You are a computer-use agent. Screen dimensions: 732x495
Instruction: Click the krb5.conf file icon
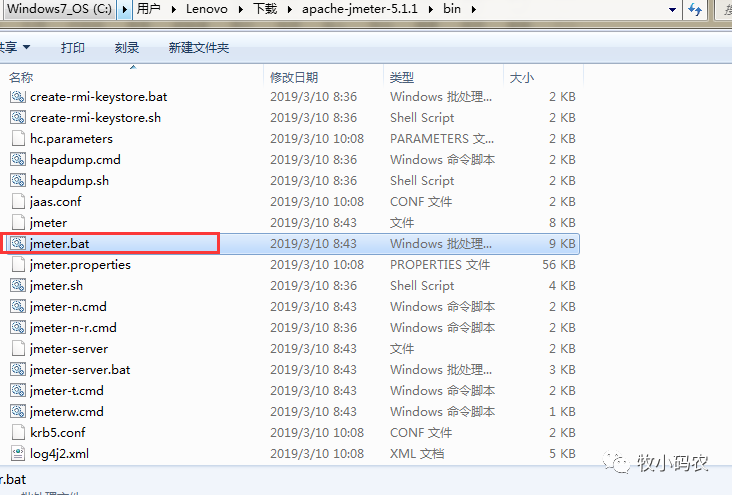coord(18,433)
